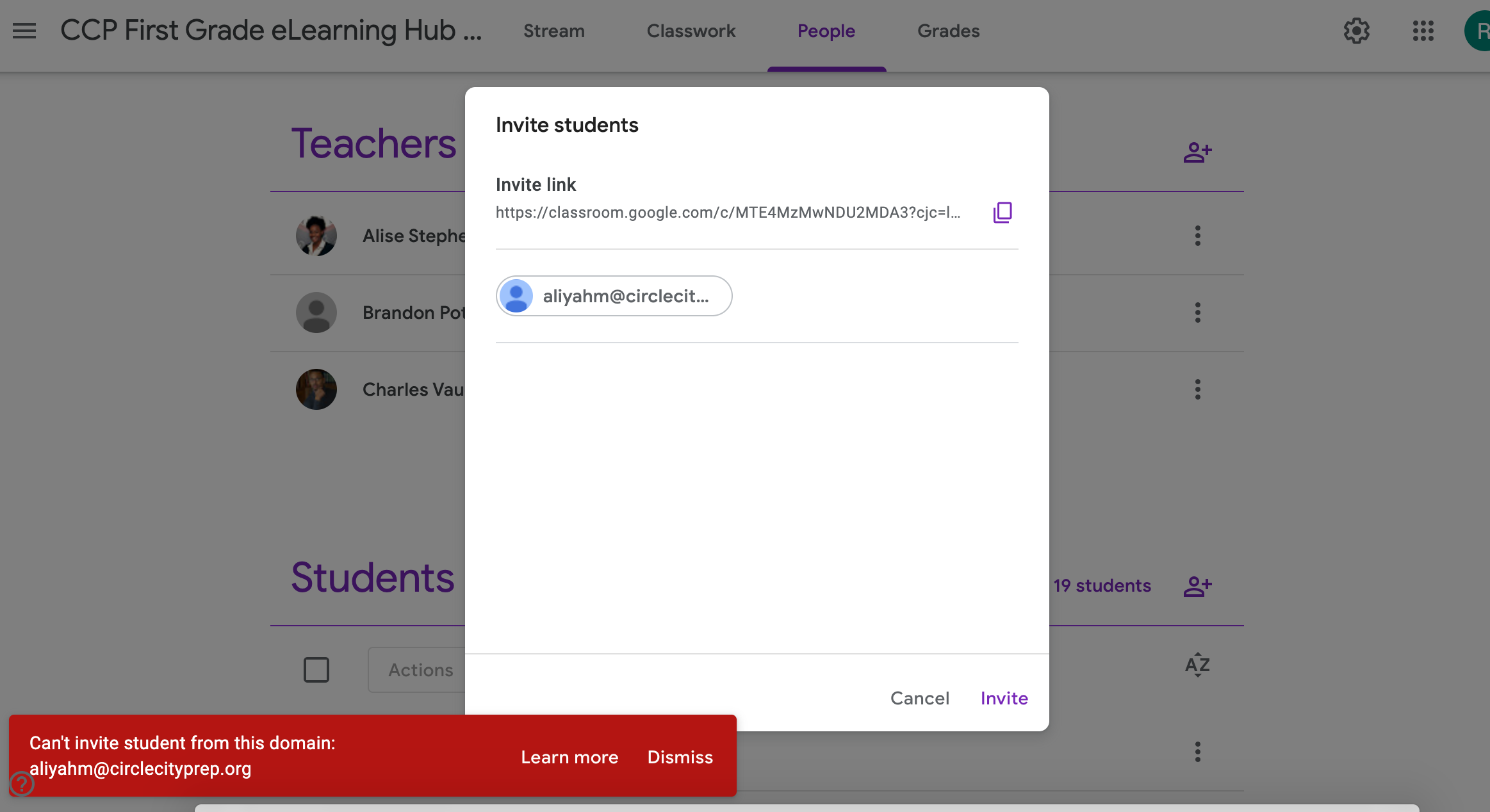Open Alise Stephens' three-dot options menu
The image size is (1490, 812).
click(x=1197, y=236)
